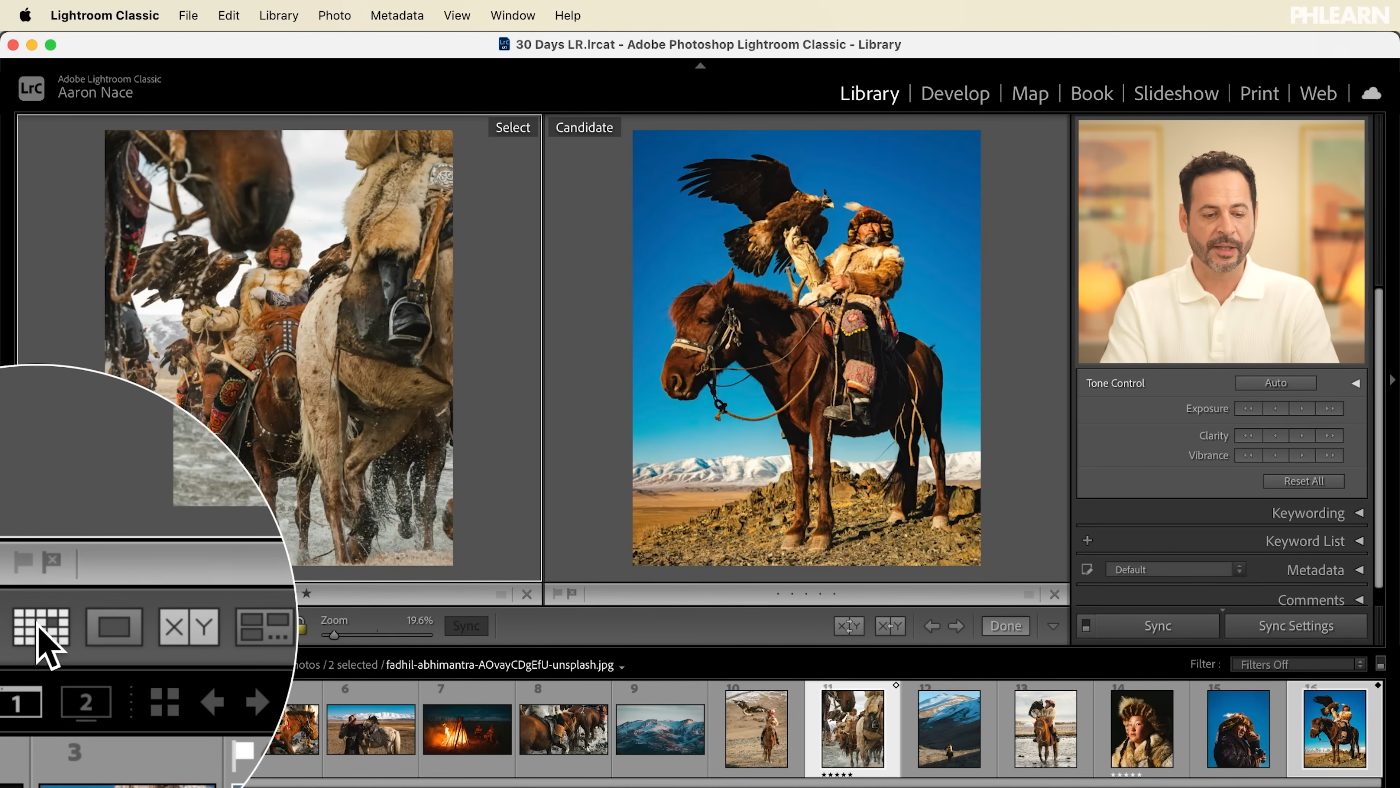Select filmstrip thumbnail 9 mountain landscape
This screenshot has width=1400, height=788.
coord(660,729)
